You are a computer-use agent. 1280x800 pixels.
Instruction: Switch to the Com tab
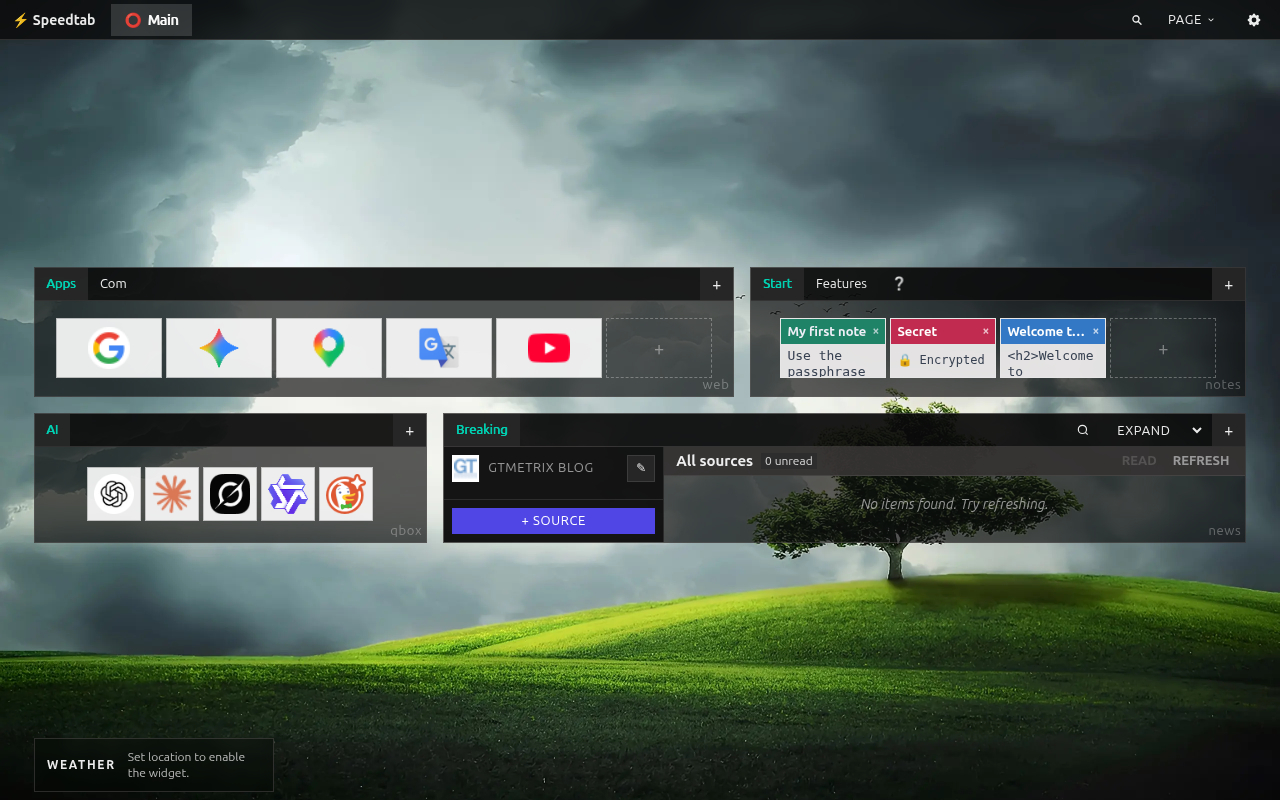[x=113, y=284]
